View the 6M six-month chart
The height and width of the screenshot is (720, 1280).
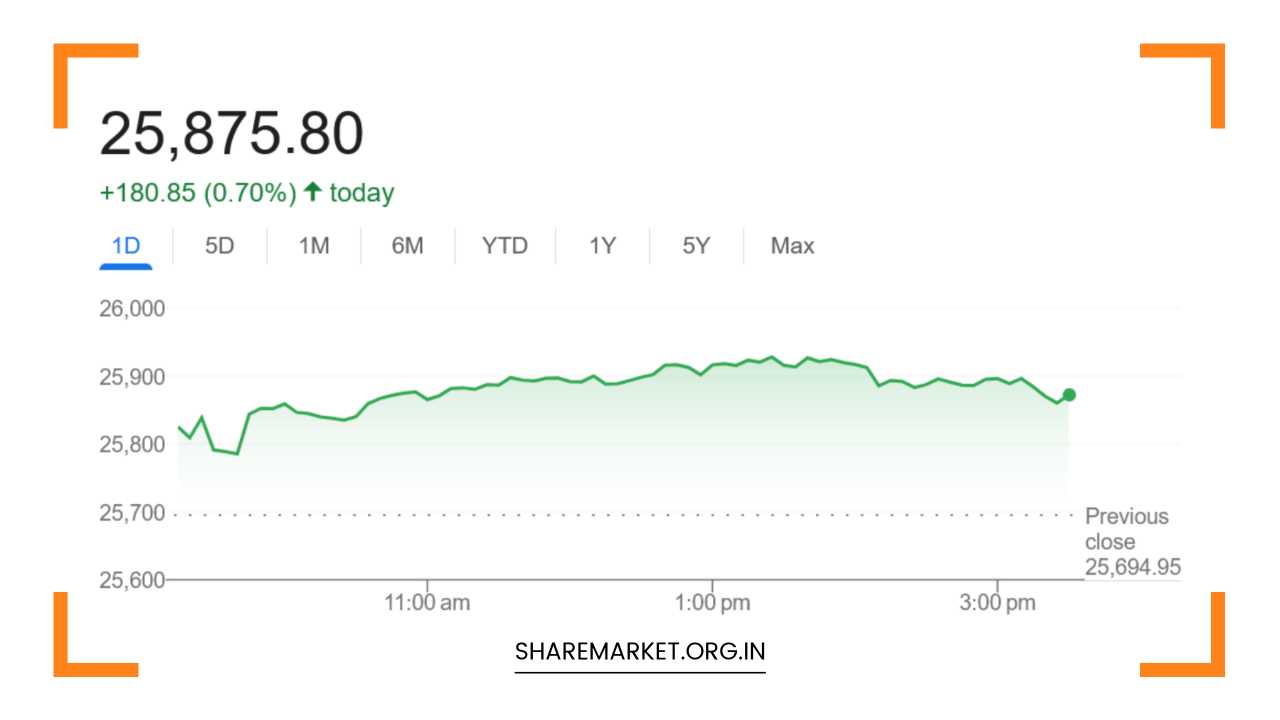pyautogui.click(x=407, y=246)
